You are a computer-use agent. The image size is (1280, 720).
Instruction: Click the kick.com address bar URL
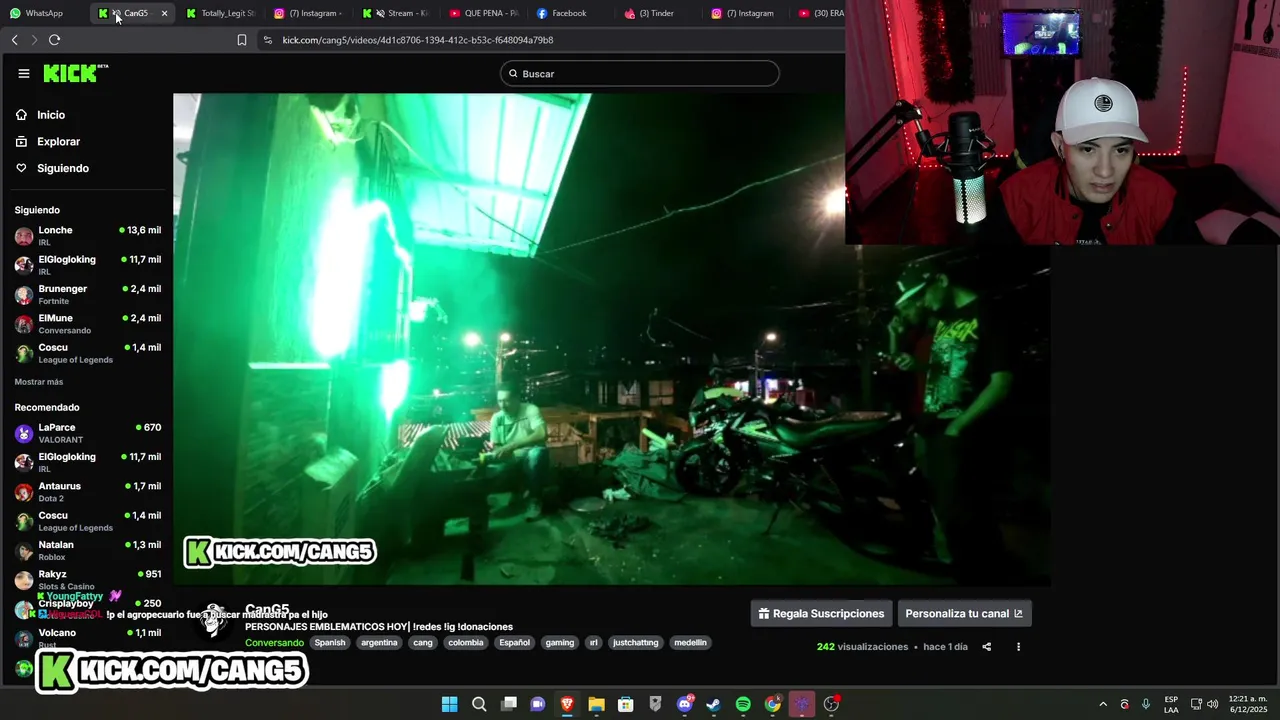pyautogui.click(x=418, y=40)
